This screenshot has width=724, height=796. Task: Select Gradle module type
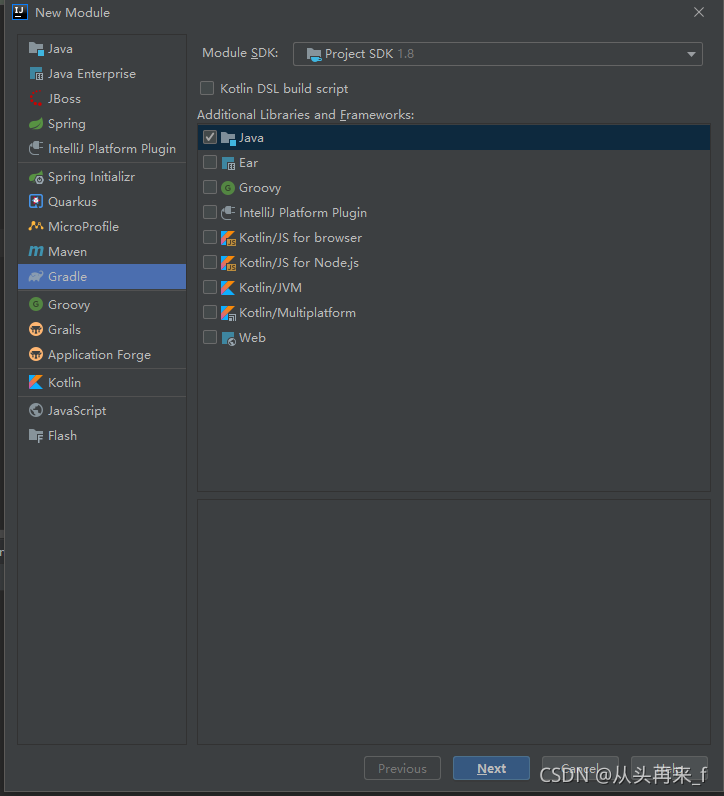tap(102, 277)
